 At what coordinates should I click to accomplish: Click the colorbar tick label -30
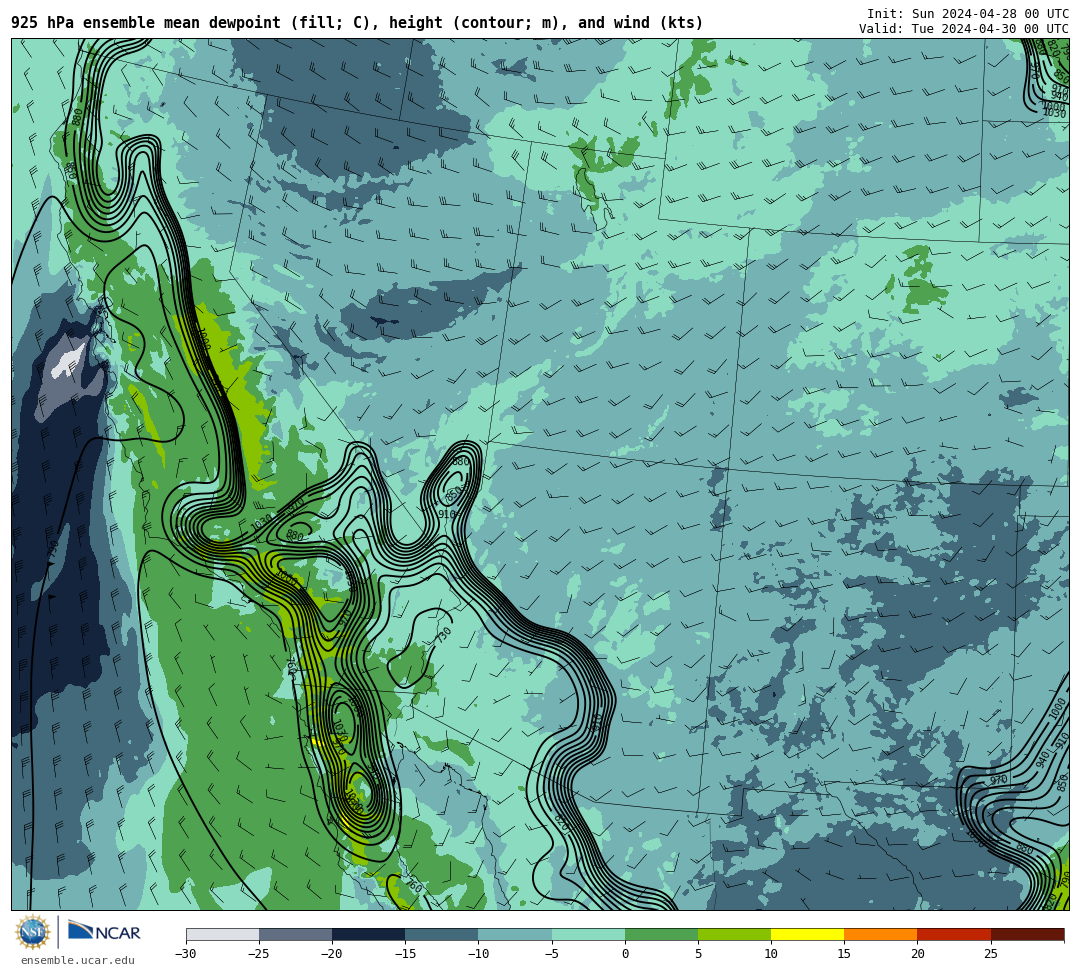186,954
